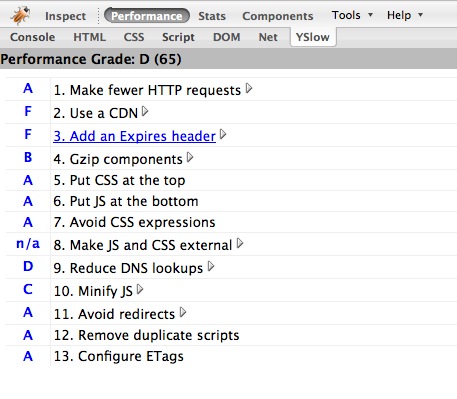Expand the Make JS and CSS external triangle
The height and width of the screenshot is (399, 457).
[240, 244]
